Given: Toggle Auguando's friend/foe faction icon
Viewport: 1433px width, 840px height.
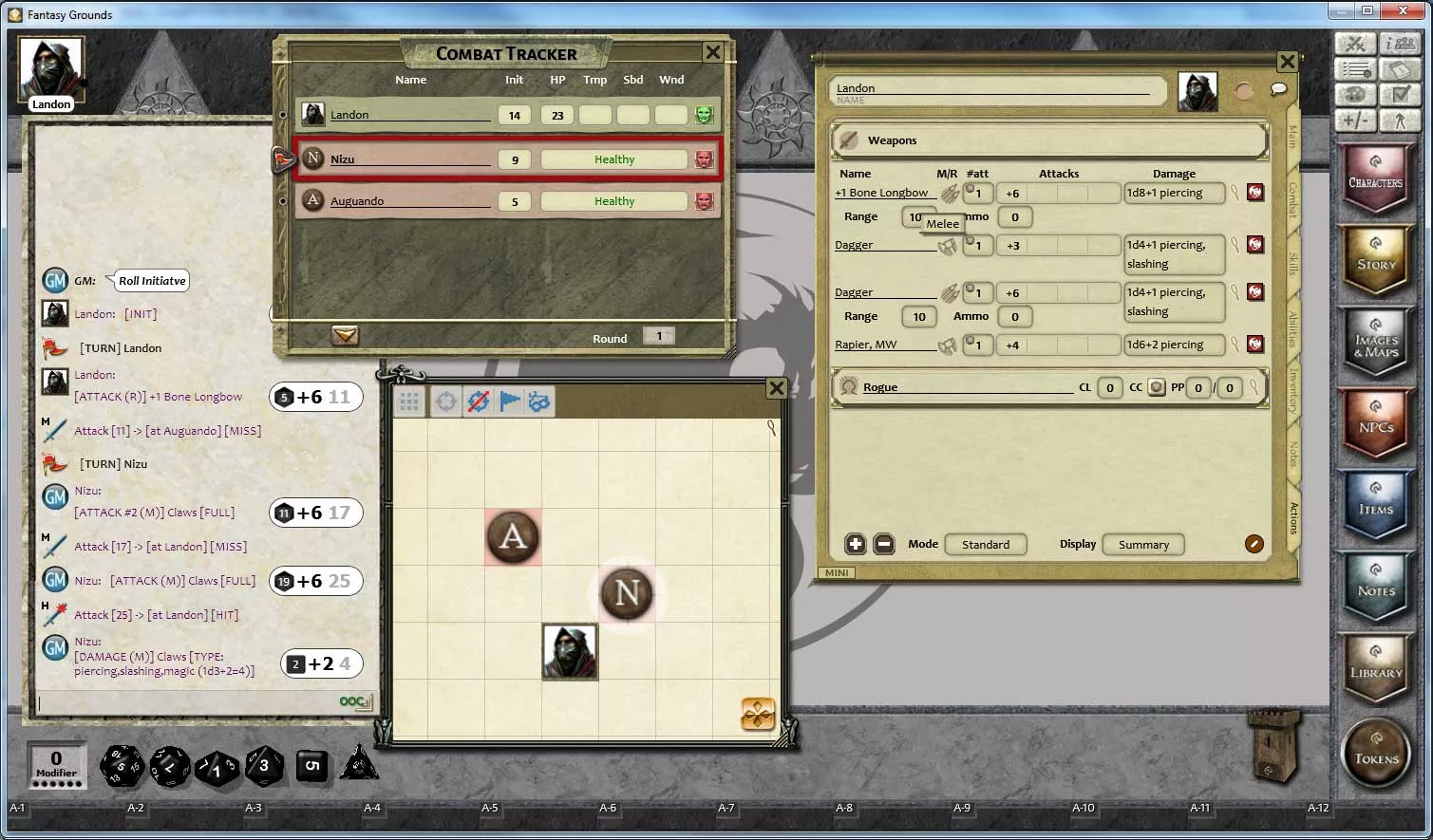Looking at the screenshot, I should click(x=704, y=201).
